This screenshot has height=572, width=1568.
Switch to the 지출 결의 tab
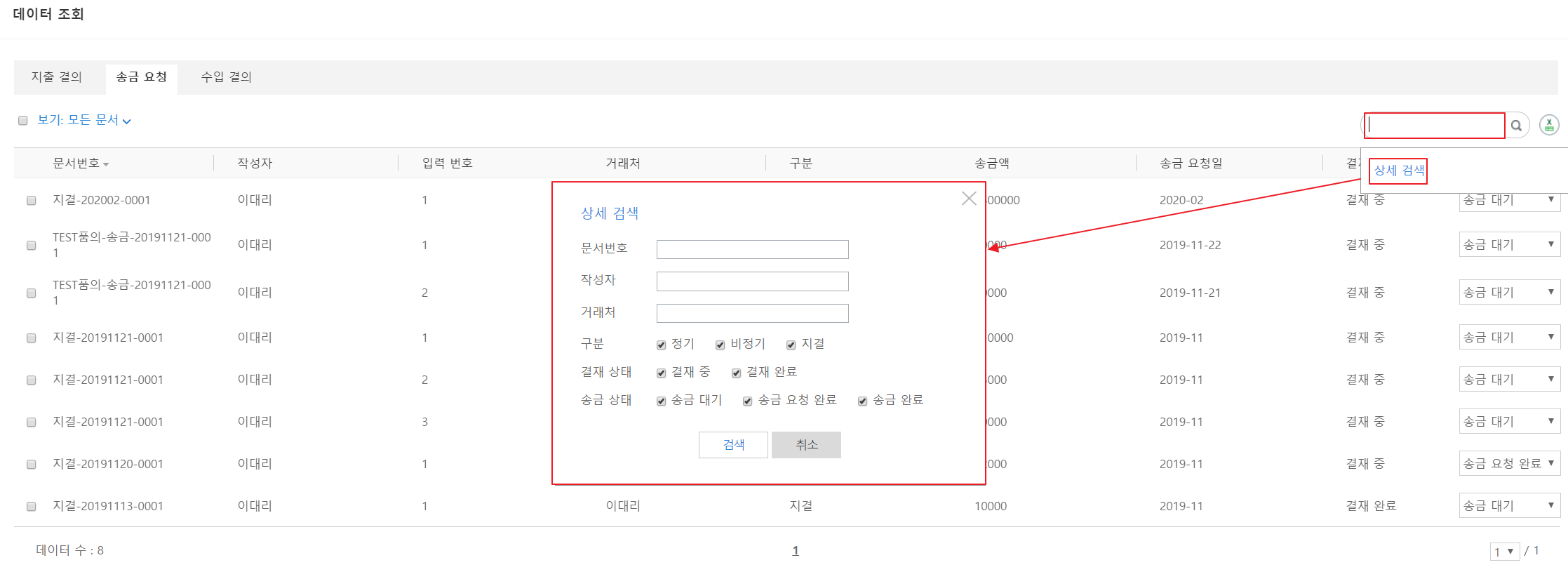(57, 77)
